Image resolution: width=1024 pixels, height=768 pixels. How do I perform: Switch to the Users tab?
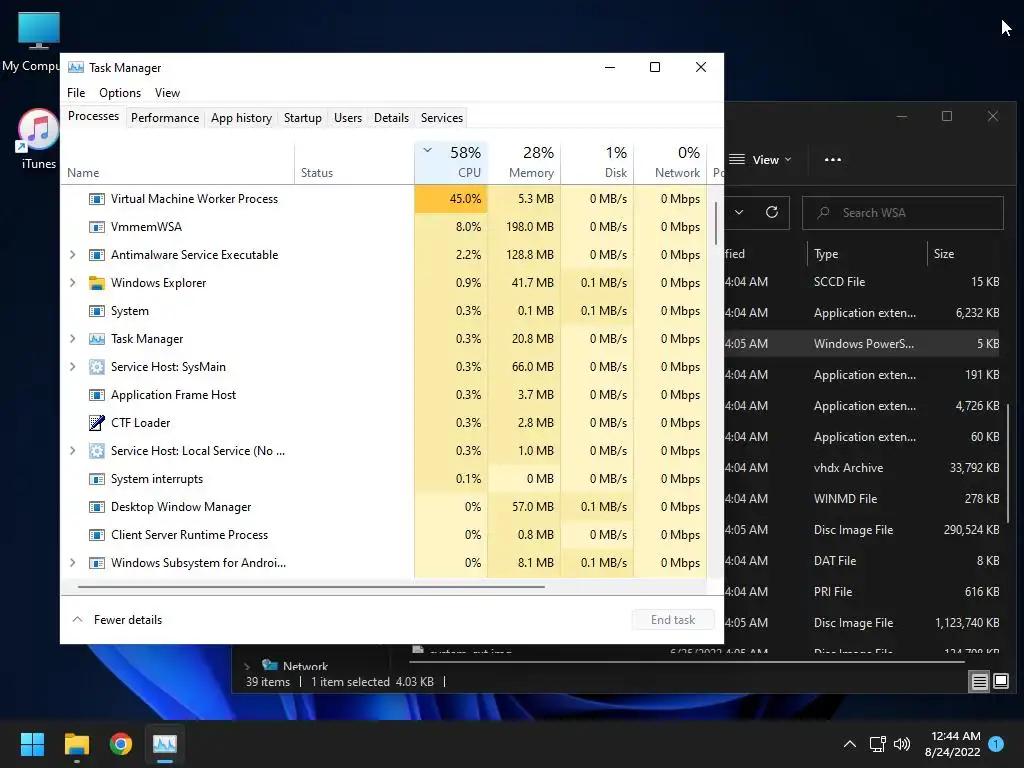(347, 118)
